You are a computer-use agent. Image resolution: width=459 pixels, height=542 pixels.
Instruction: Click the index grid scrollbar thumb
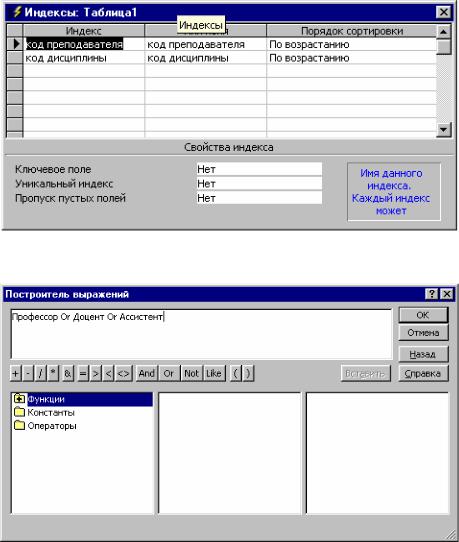tap(444, 47)
